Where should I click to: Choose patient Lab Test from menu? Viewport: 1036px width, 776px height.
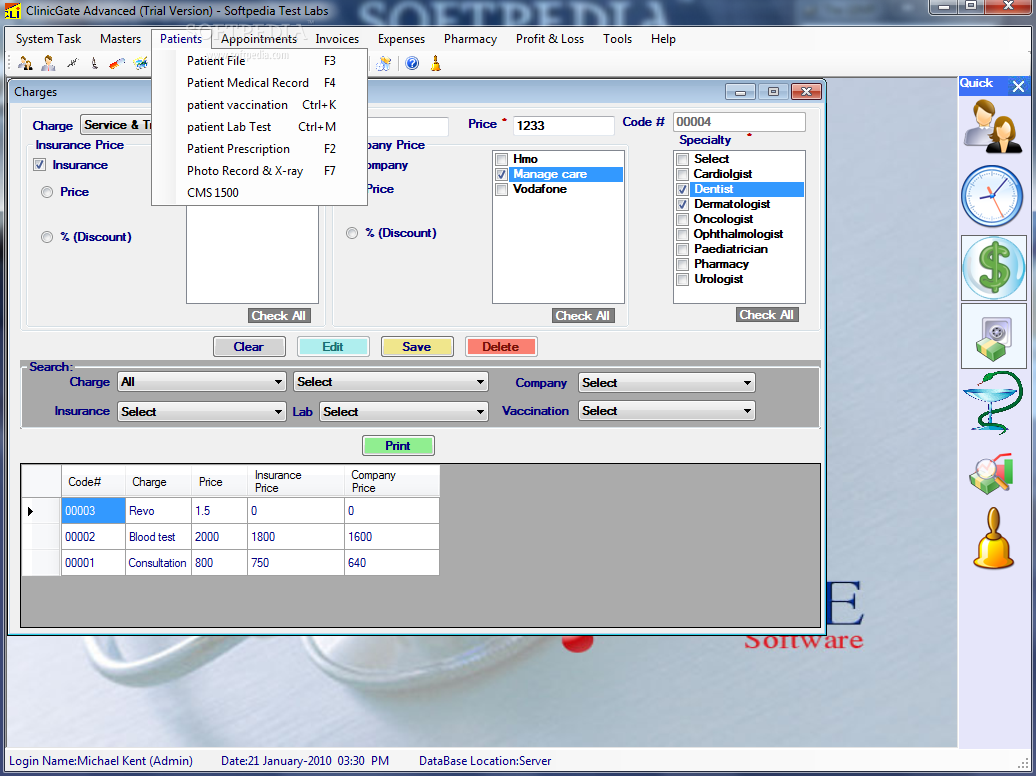260,127
